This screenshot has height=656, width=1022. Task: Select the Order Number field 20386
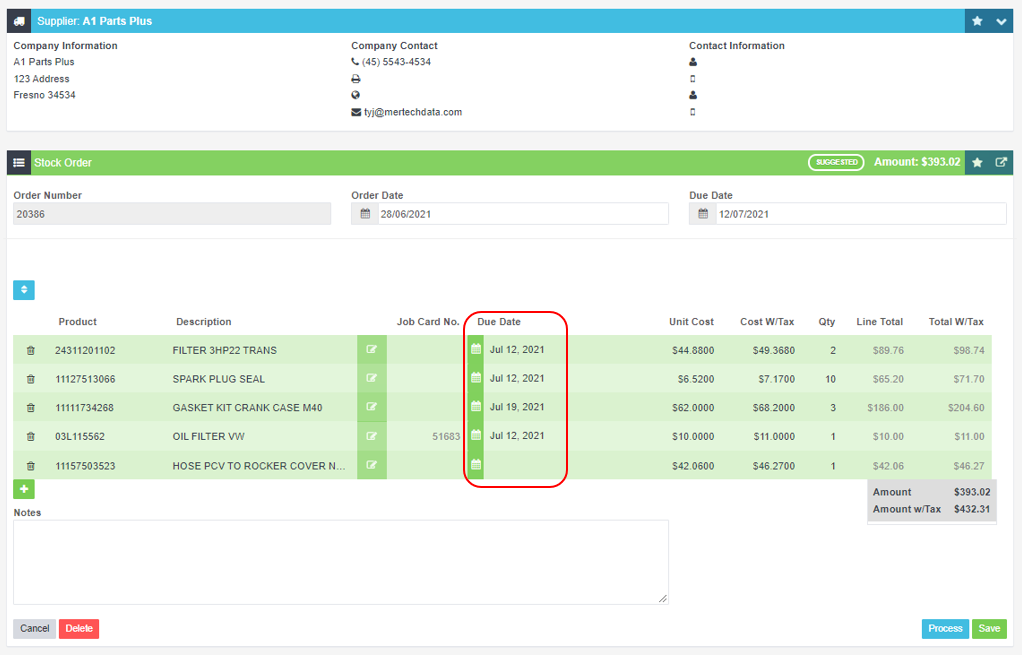click(x=172, y=214)
